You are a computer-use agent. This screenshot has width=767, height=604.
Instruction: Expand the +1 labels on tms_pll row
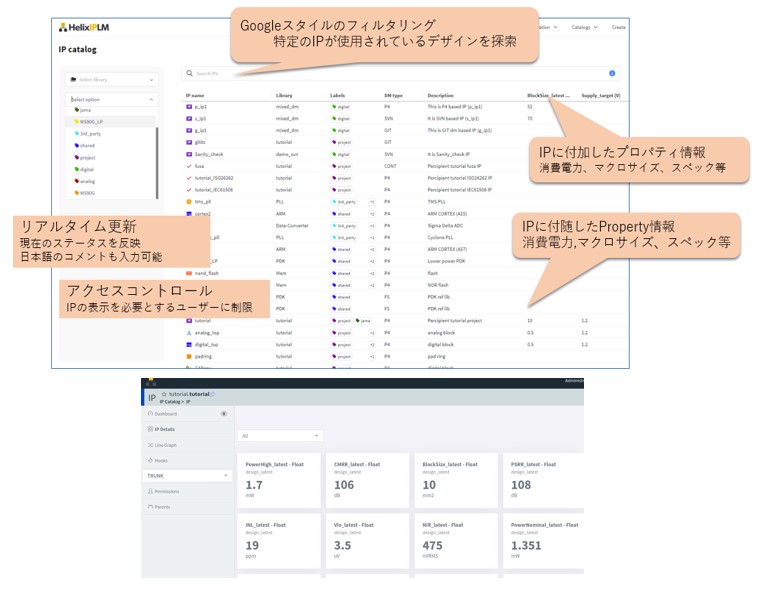click(372, 201)
